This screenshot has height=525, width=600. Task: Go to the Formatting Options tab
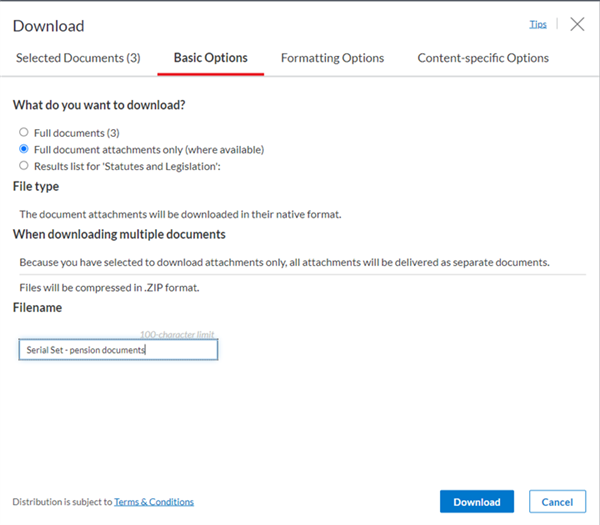pos(332,58)
